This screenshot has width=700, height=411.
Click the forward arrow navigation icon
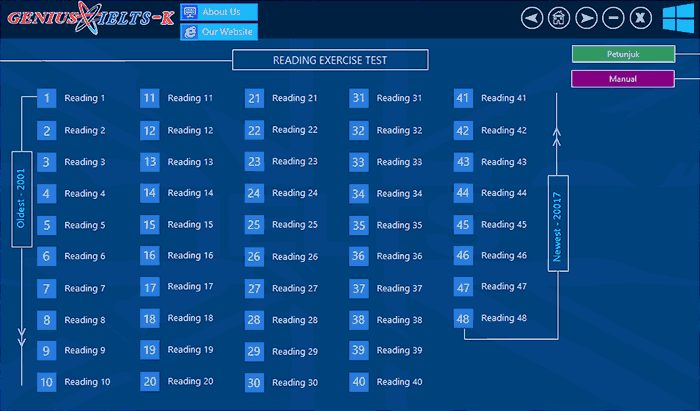coord(587,18)
